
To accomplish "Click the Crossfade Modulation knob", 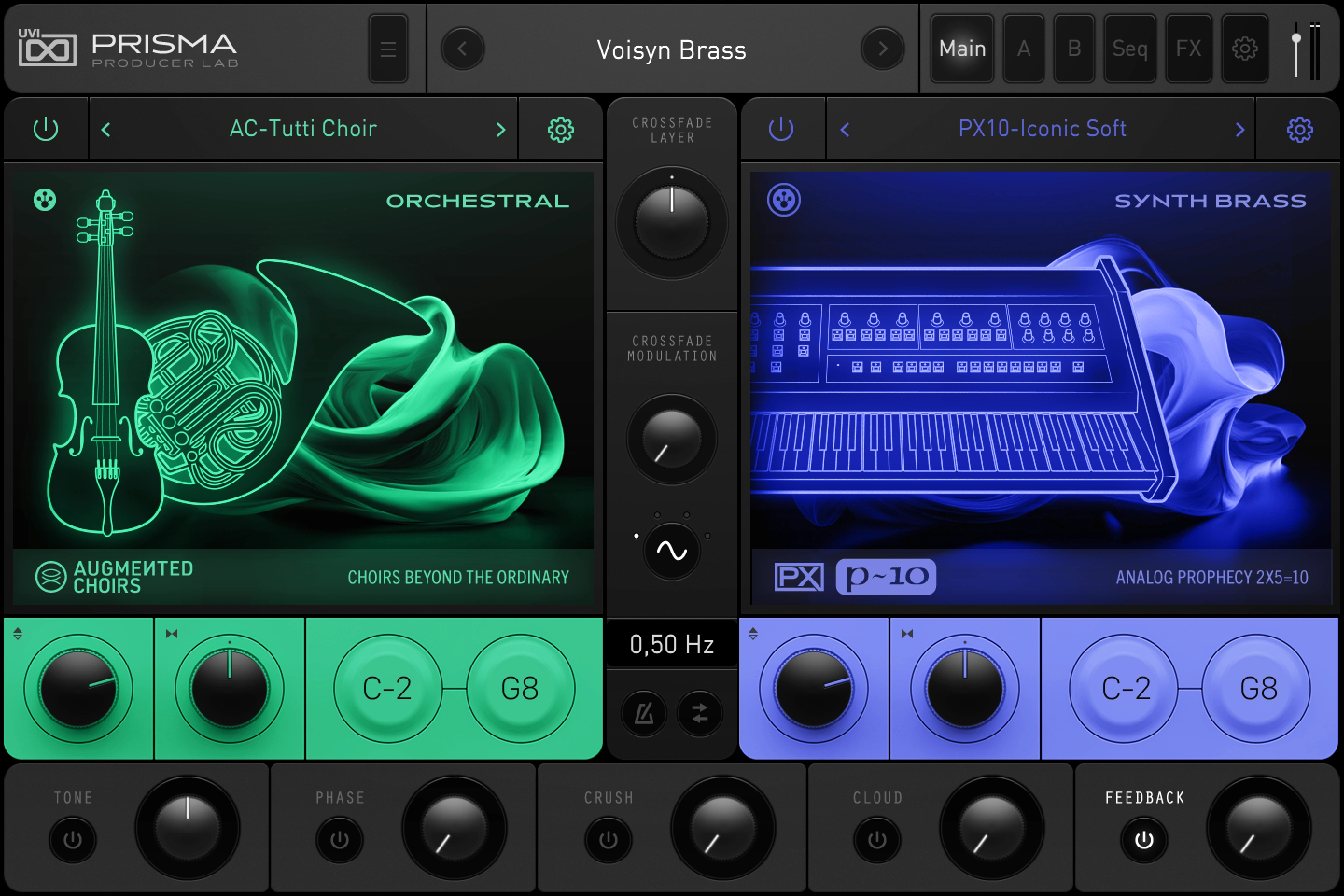I will [672, 440].
